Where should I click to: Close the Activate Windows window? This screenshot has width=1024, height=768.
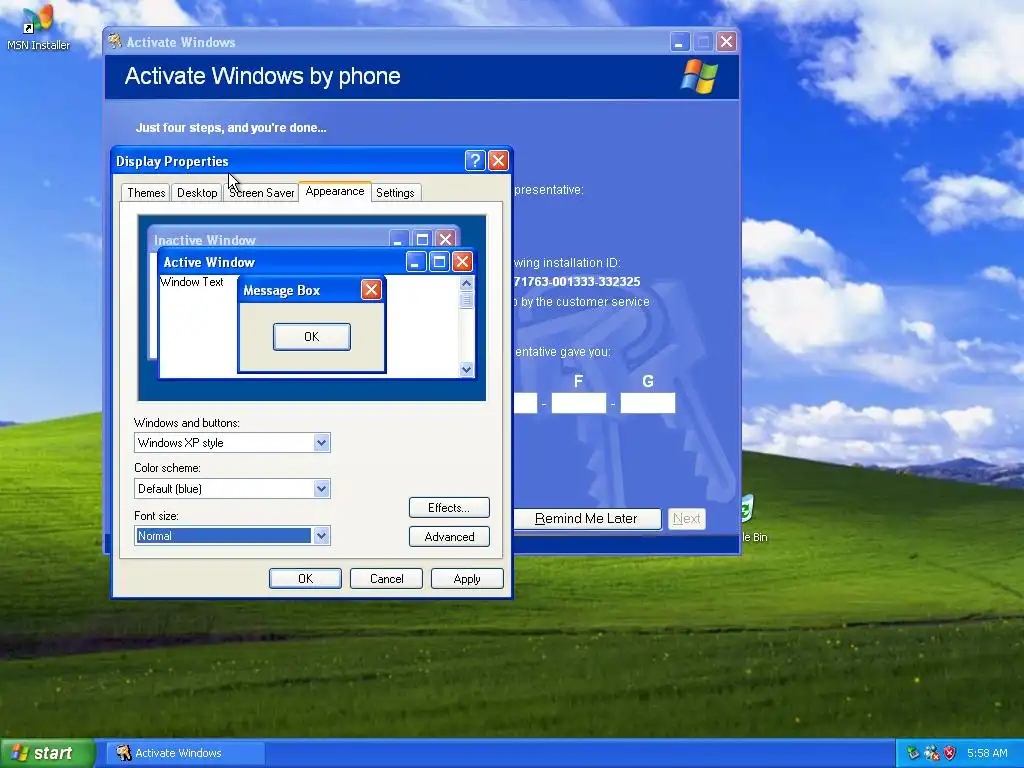[x=726, y=42]
